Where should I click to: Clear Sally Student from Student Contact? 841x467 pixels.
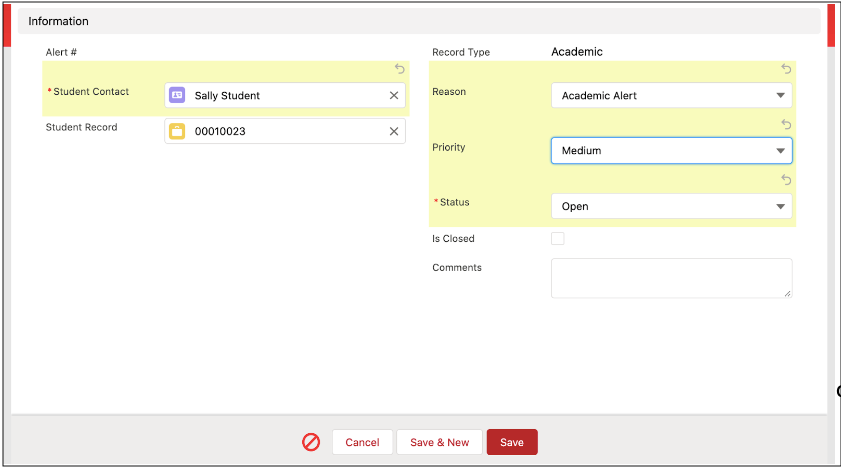(394, 96)
